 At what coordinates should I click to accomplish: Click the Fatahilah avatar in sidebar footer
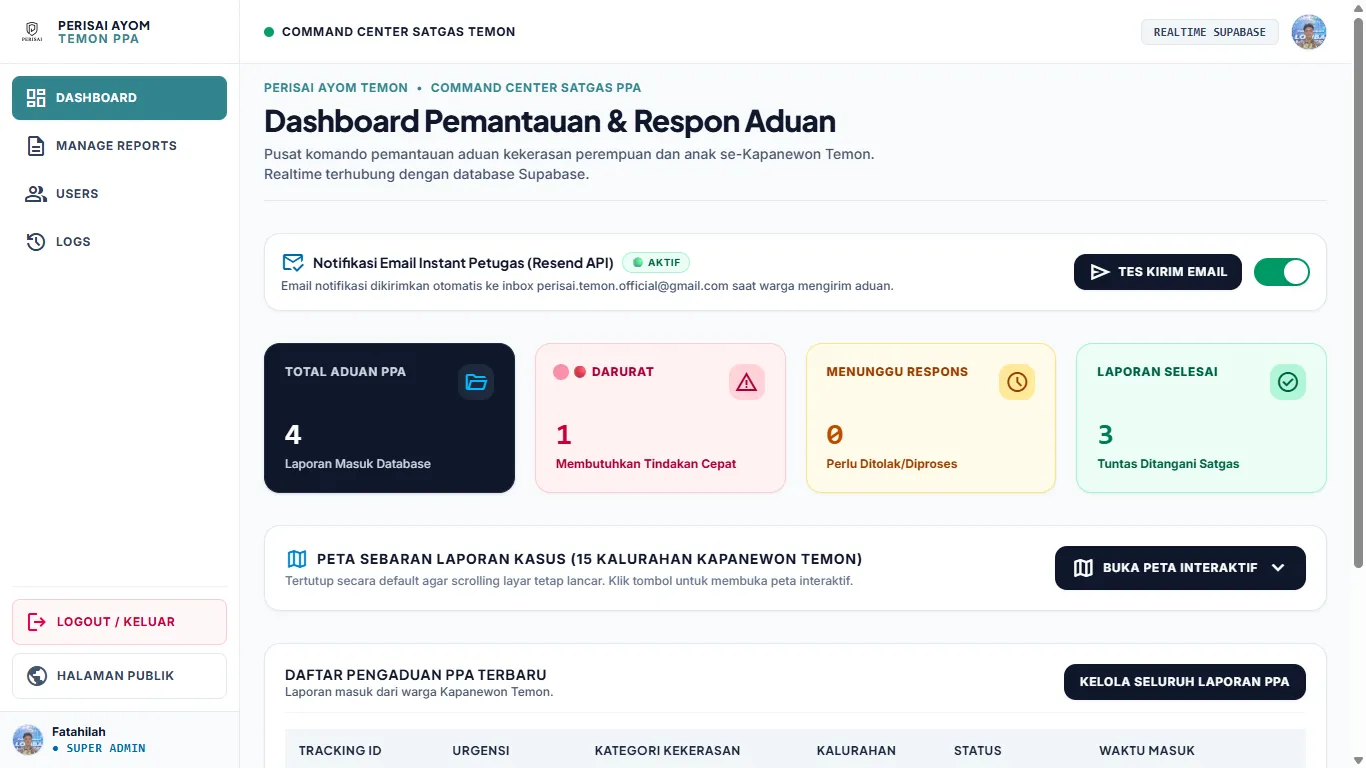pos(28,740)
